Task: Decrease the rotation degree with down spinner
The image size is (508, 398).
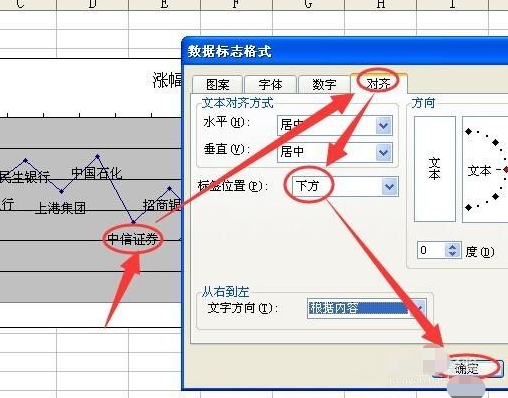Action: coord(453,254)
